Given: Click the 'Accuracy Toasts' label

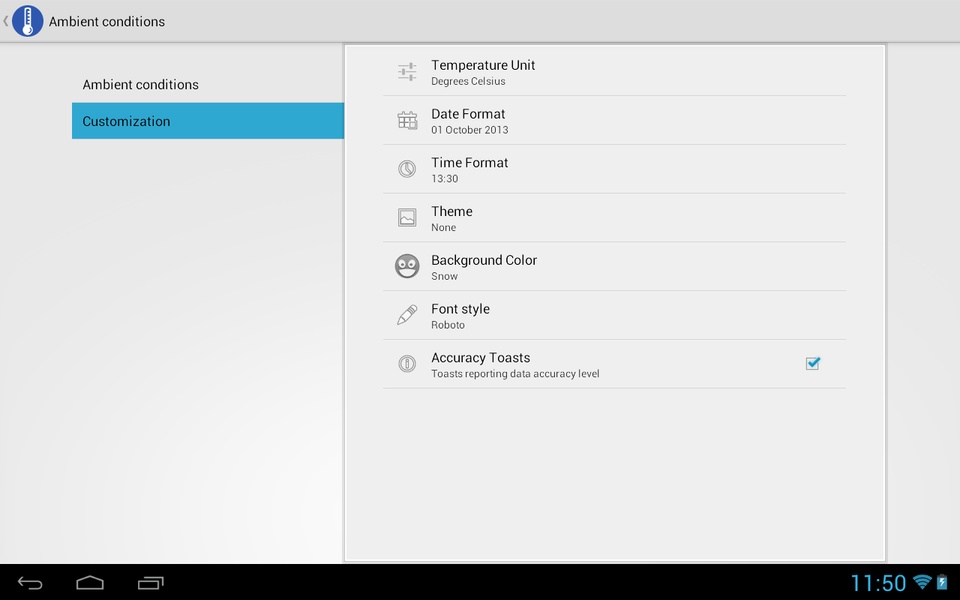Looking at the screenshot, I should [481, 358].
